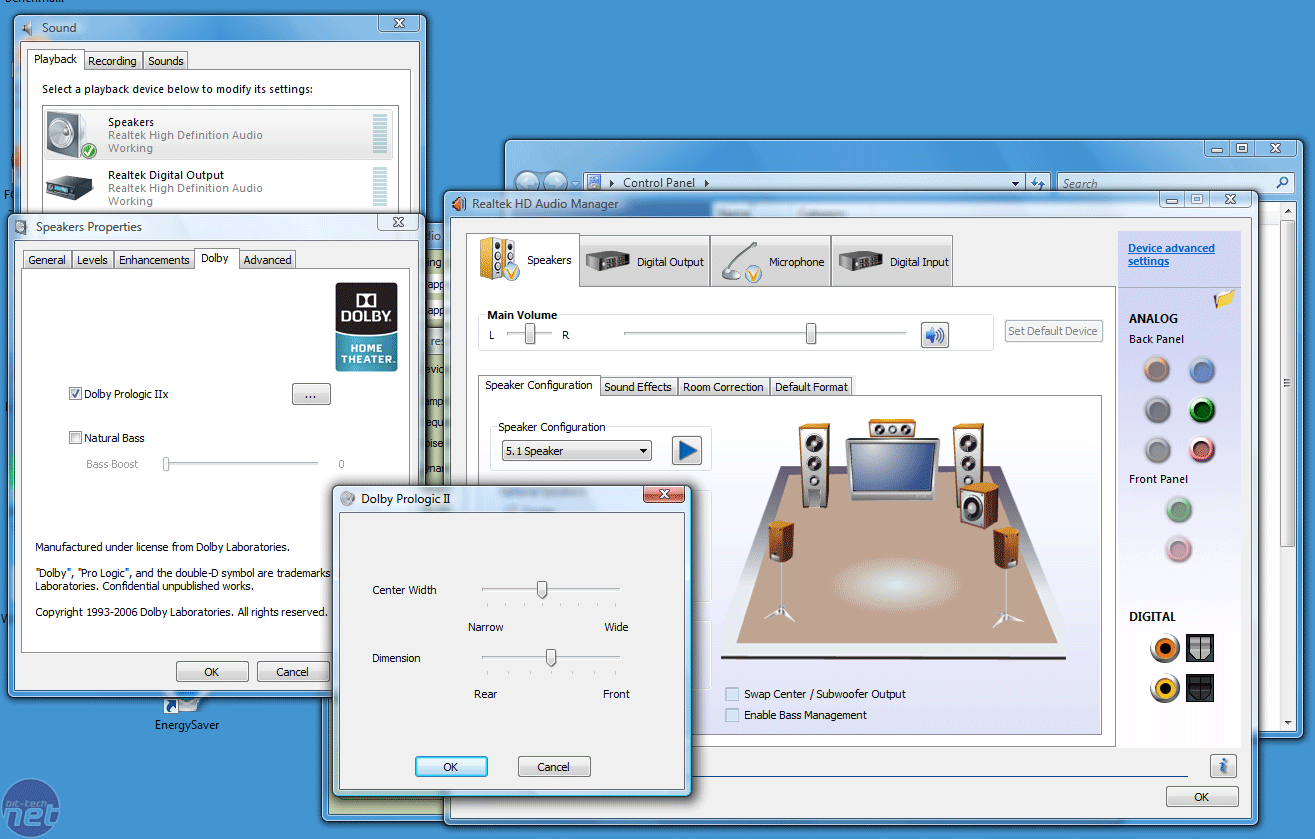Switch to Digital Output device tab
This screenshot has width=1315, height=839.
point(645,261)
